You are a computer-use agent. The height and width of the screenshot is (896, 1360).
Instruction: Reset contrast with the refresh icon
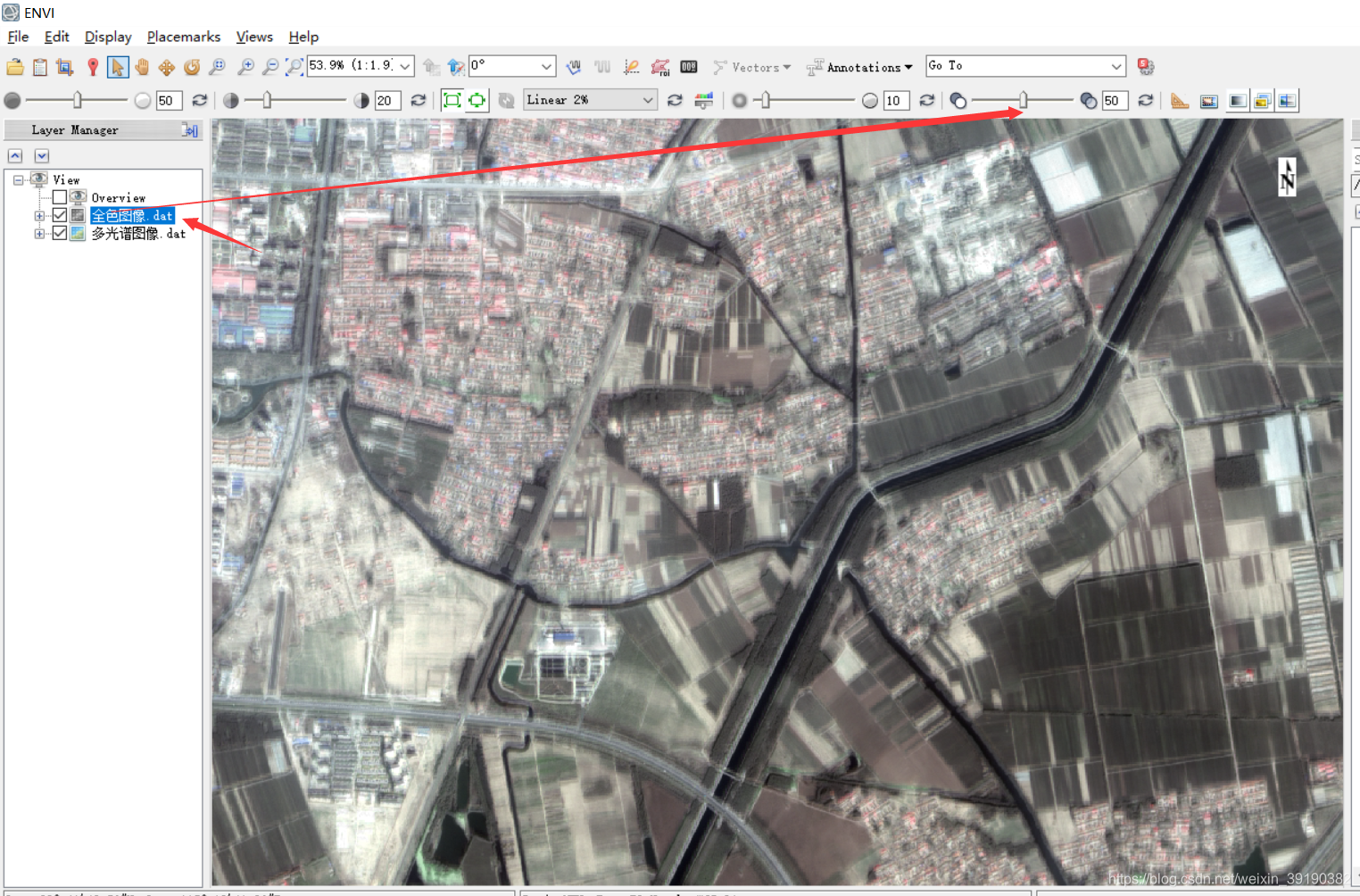(x=419, y=100)
